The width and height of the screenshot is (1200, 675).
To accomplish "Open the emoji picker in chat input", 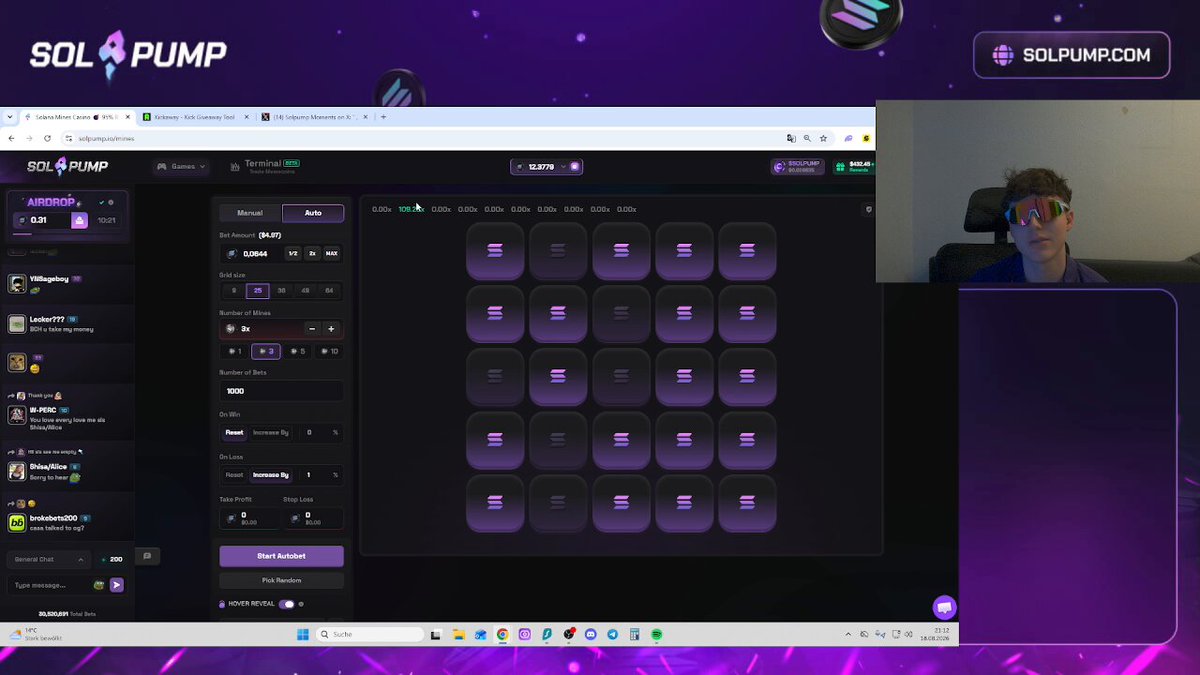I will point(99,585).
